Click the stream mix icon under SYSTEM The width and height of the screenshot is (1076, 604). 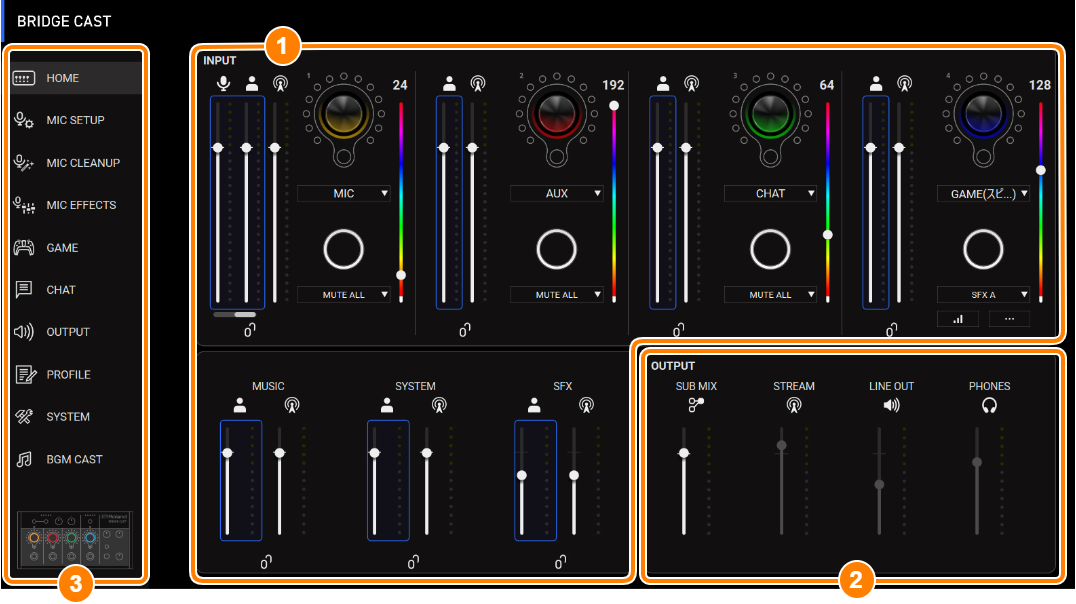(x=439, y=406)
